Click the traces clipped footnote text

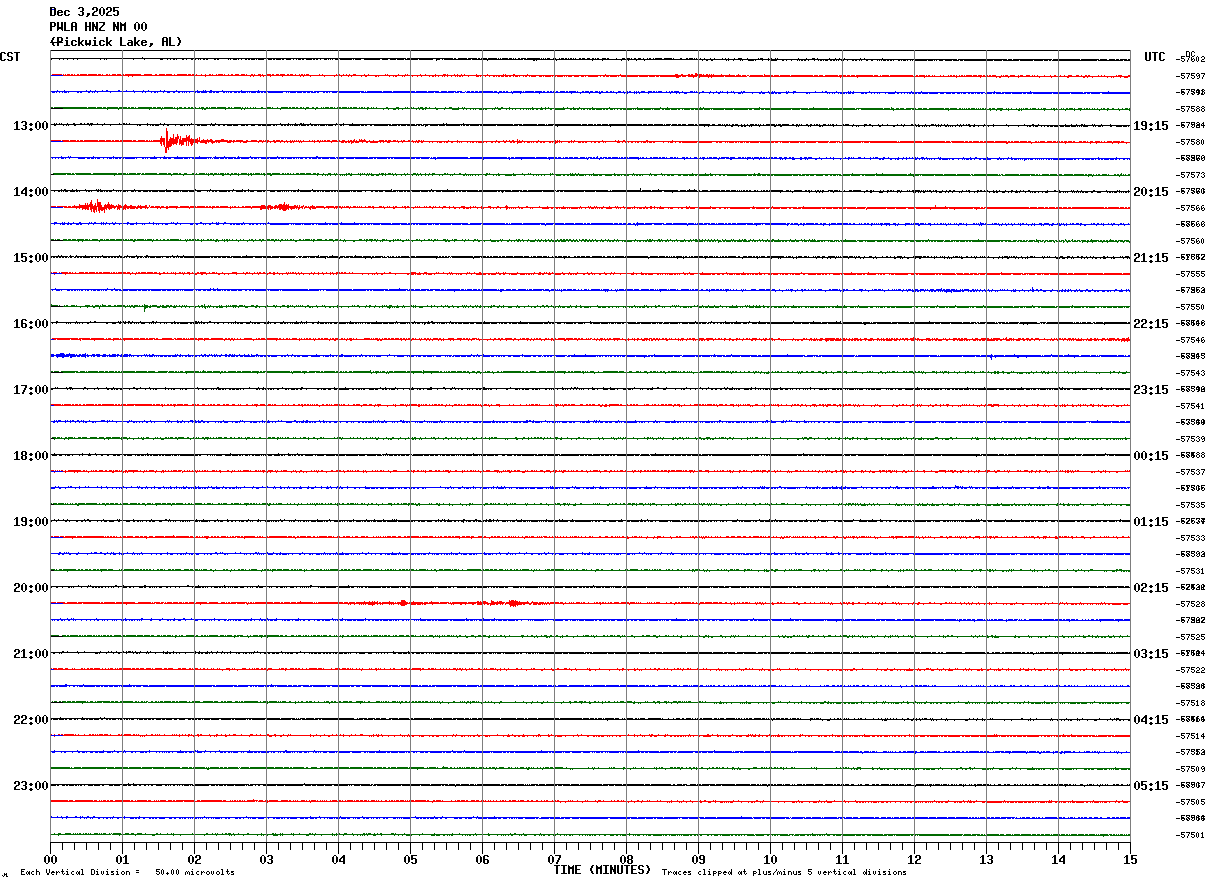[x=784, y=872]
